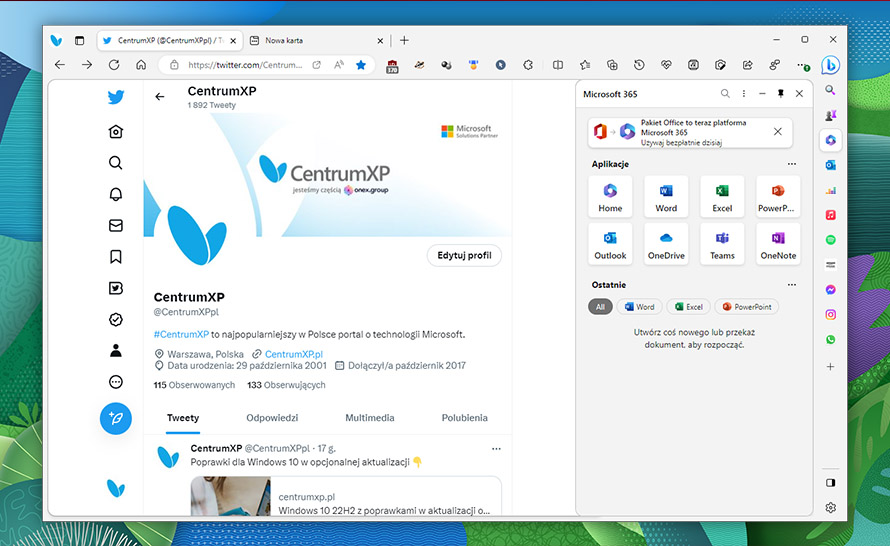Open the centrumxp.pl article card thumbnail
890x546 pixels.
[x=230, y=496]
